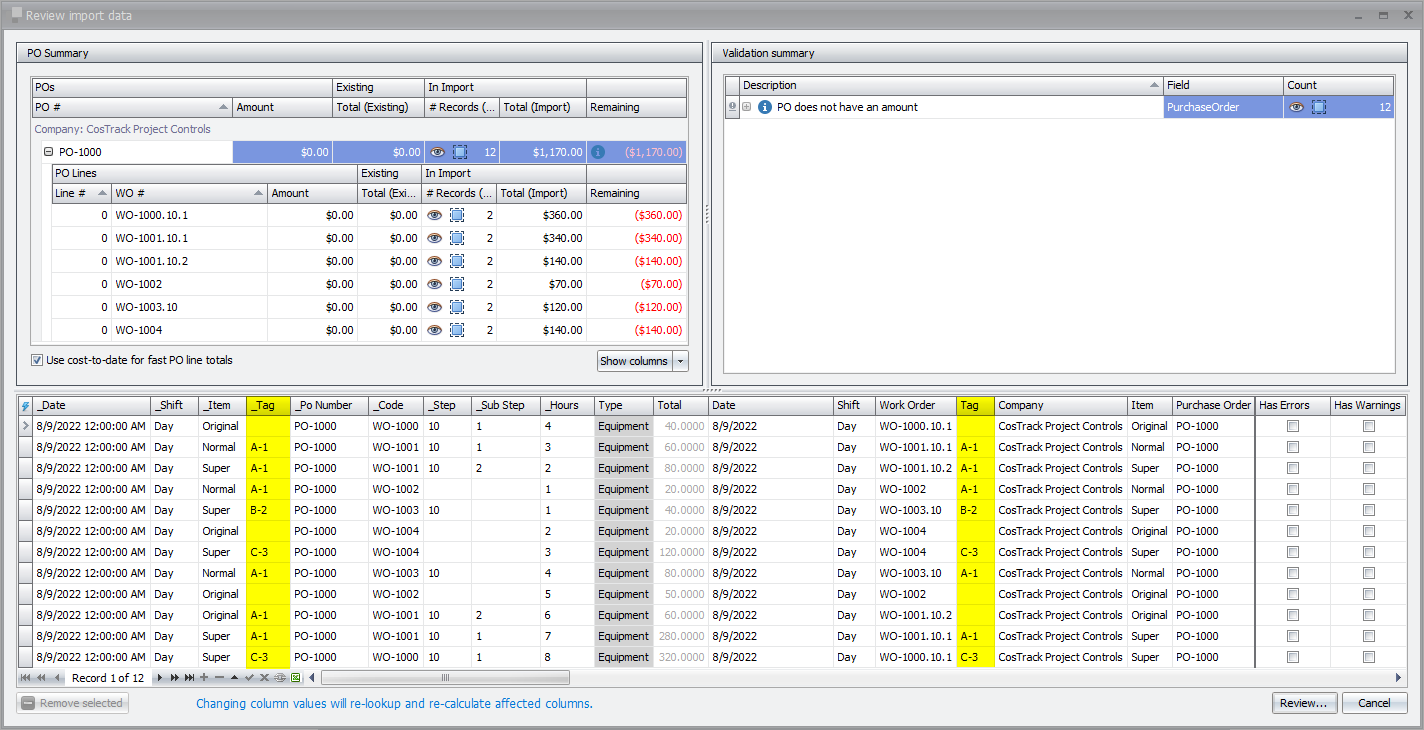
Task: Show records for the WO-1003.10 PO line via the eye icon
Action: point(434,307)
